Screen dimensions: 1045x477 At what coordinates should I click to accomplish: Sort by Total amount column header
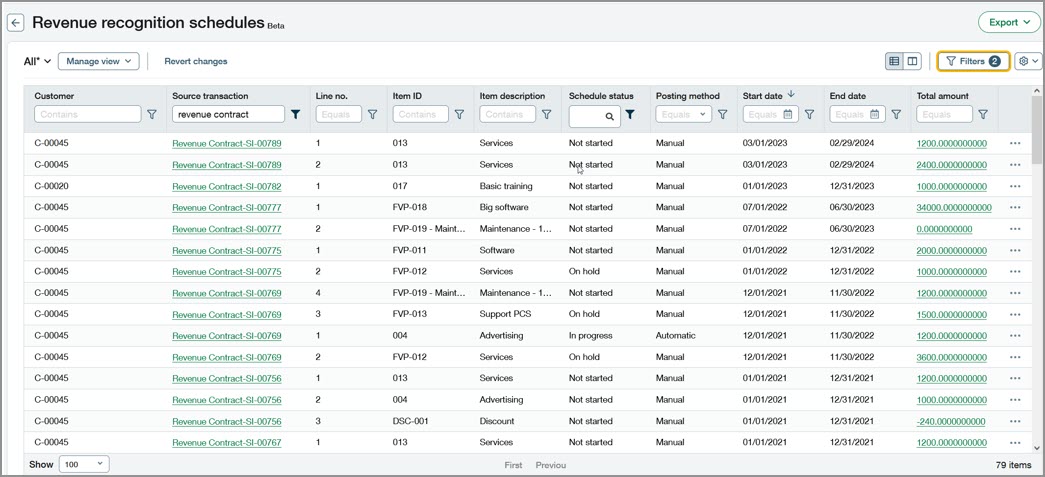point(942,96)
